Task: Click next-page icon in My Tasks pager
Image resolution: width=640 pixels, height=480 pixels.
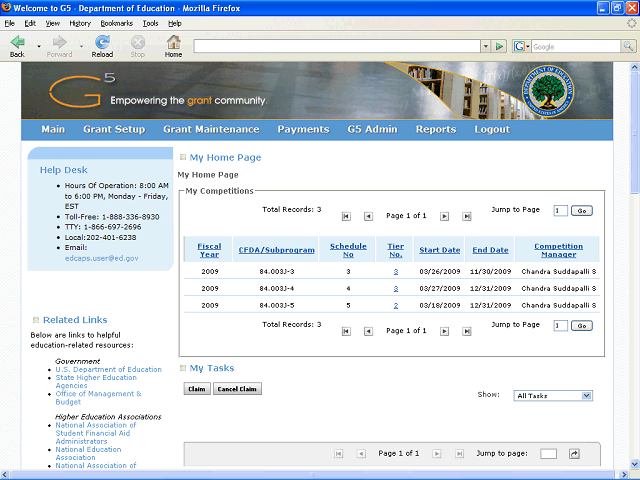Action: point(437,453)
